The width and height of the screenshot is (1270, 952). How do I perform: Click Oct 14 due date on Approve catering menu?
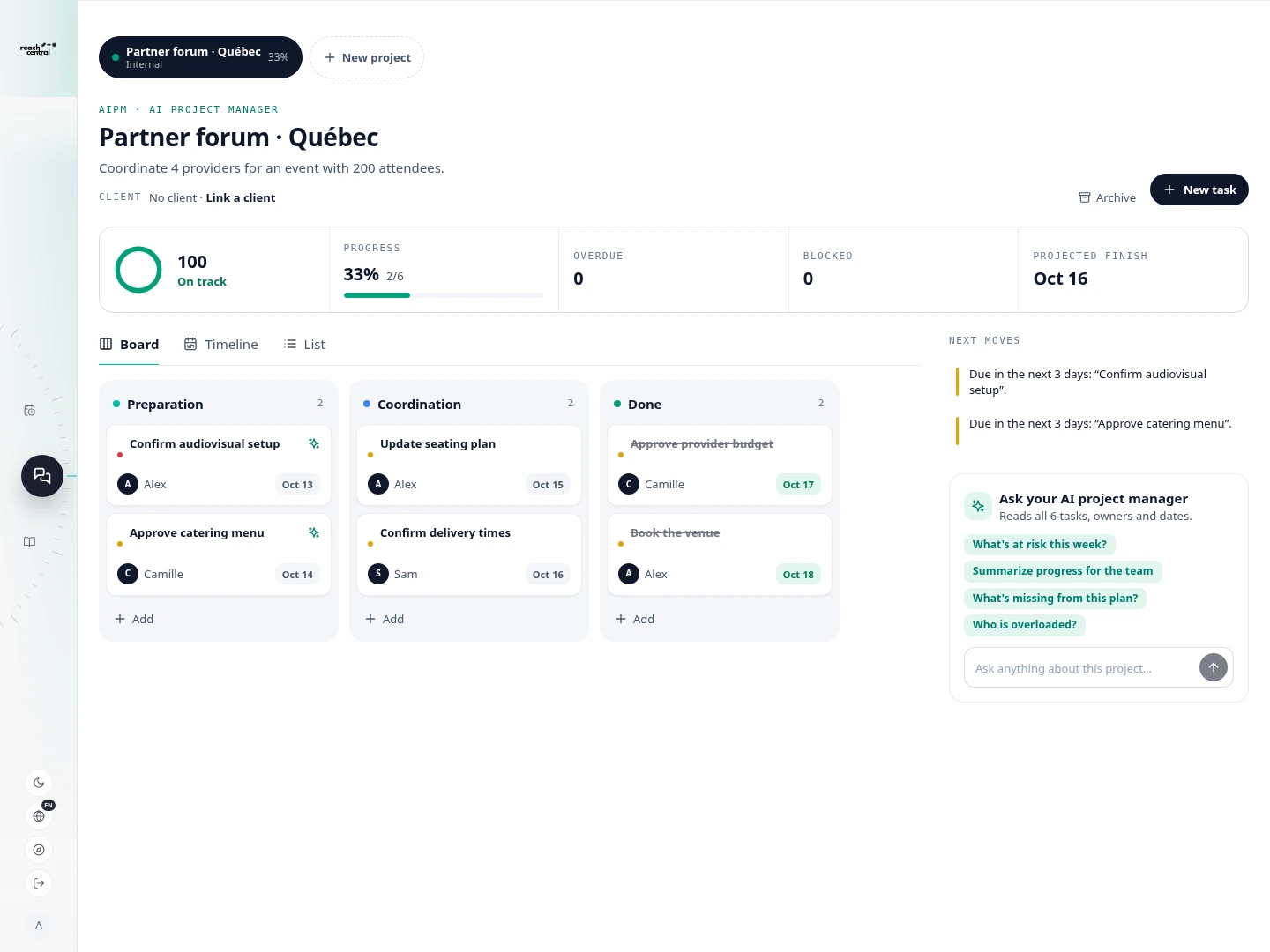tap(297, 575)
